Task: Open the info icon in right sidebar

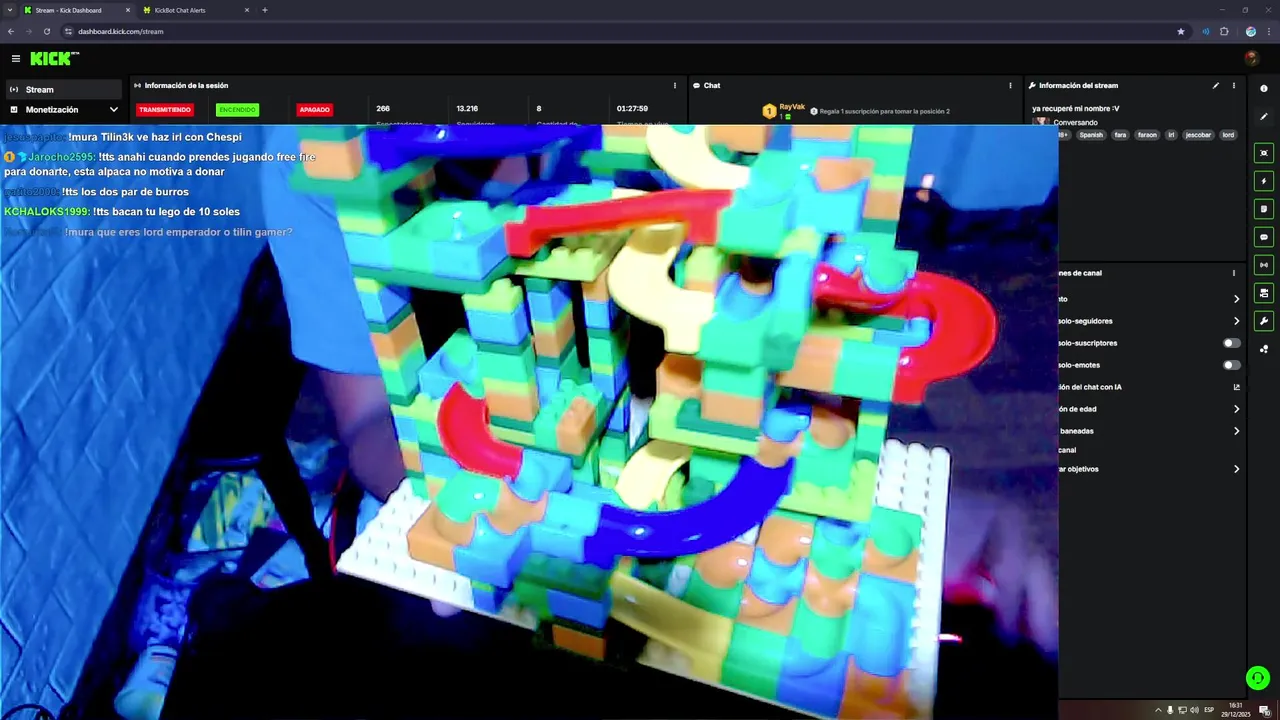Action: coord(1264,89)
